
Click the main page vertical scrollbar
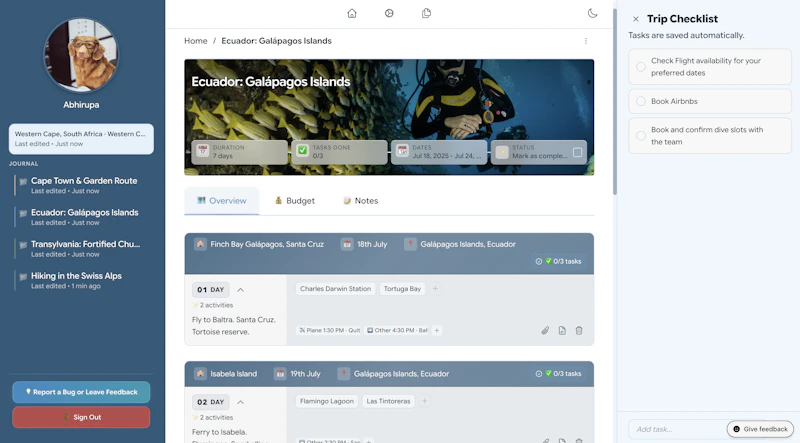(x=615, y=102)
